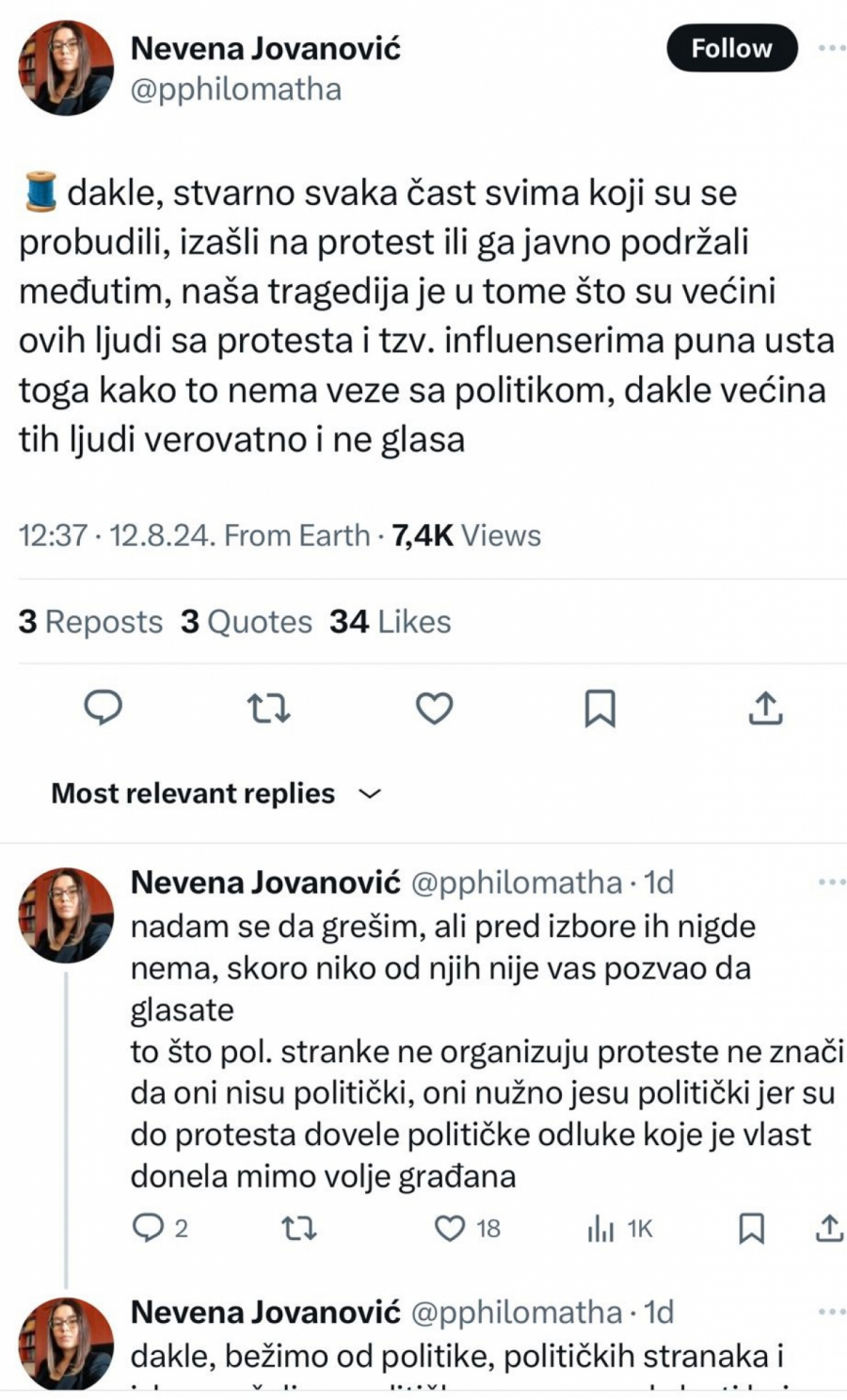Screen dimensions: 847x1400
Task: Like the first reply with 18 likes
Action: pyautogui.click(x=451, y=1228)
